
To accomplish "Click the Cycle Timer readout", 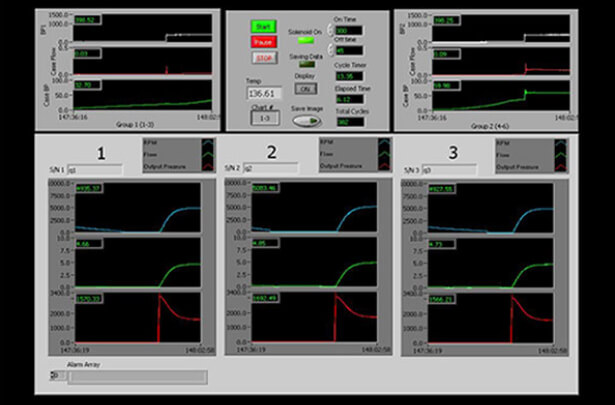I will (350, 76).
